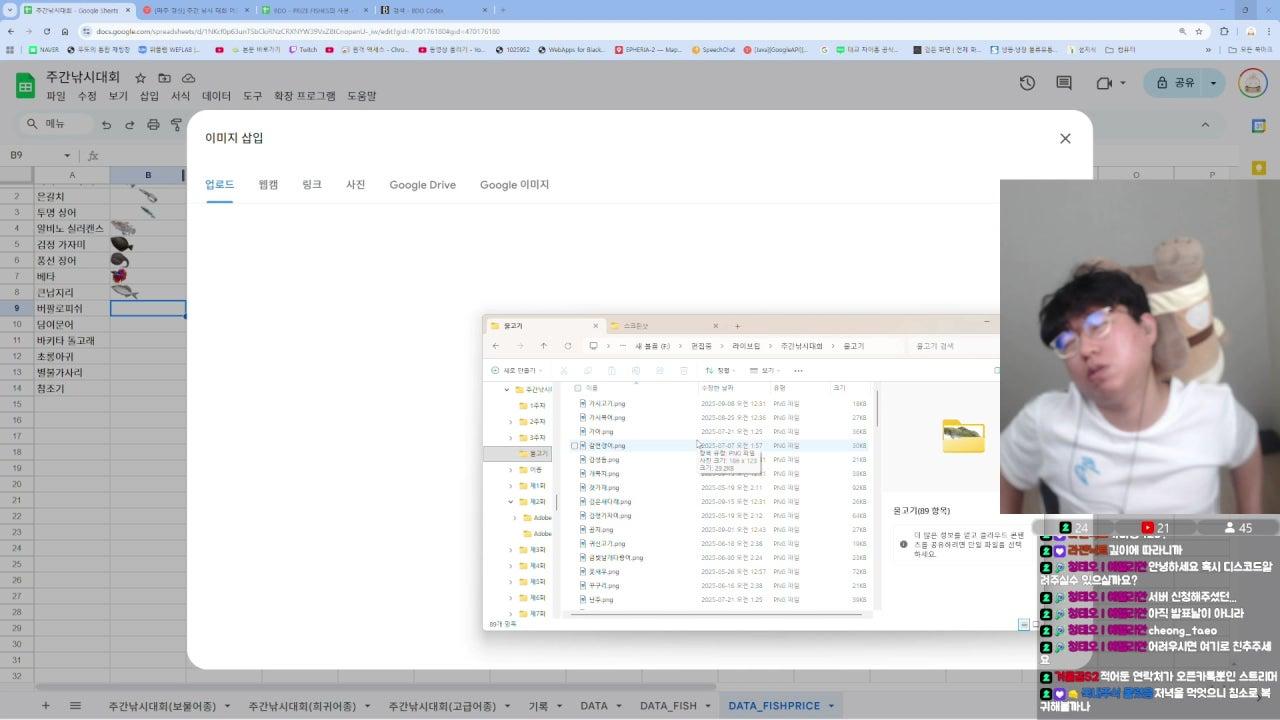Add a new sheet with plus icon
This screenshot has height=720, width=1280.
45,706
